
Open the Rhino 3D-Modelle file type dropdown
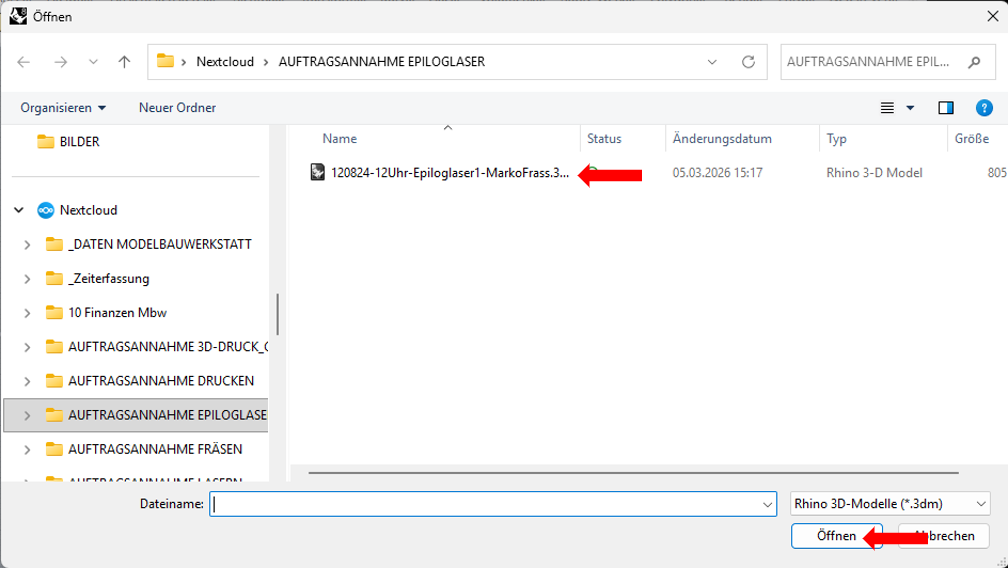coord(889,504)
